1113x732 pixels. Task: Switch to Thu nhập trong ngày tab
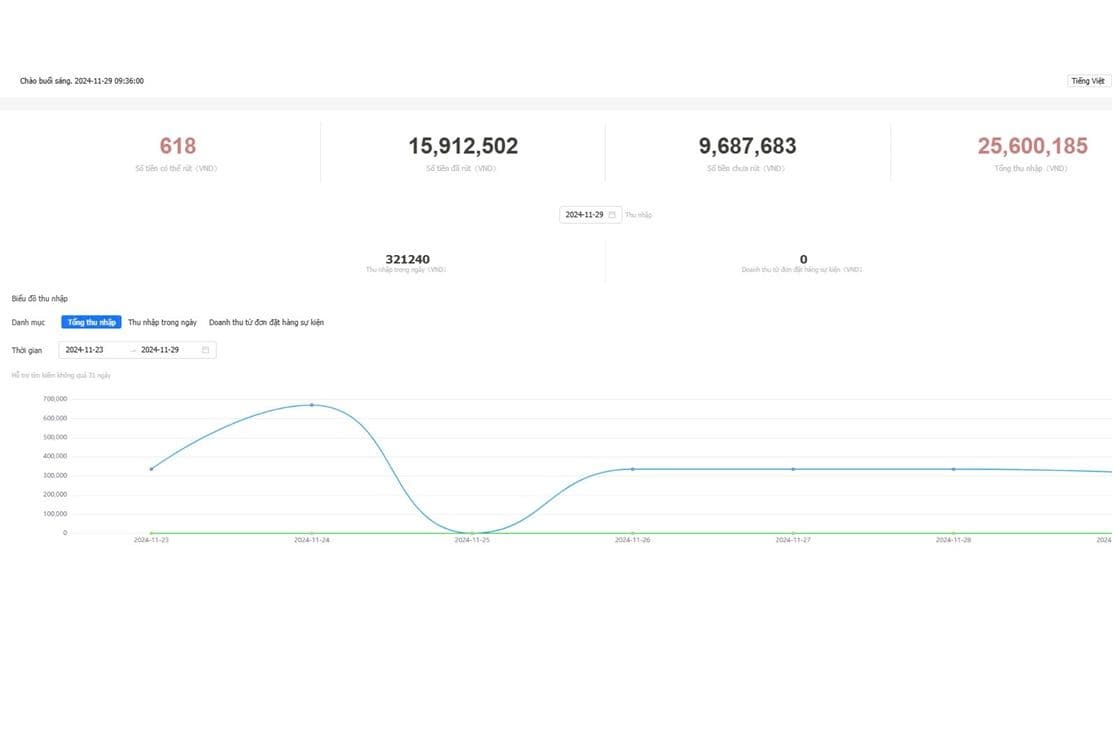click(x=162, y=322)
